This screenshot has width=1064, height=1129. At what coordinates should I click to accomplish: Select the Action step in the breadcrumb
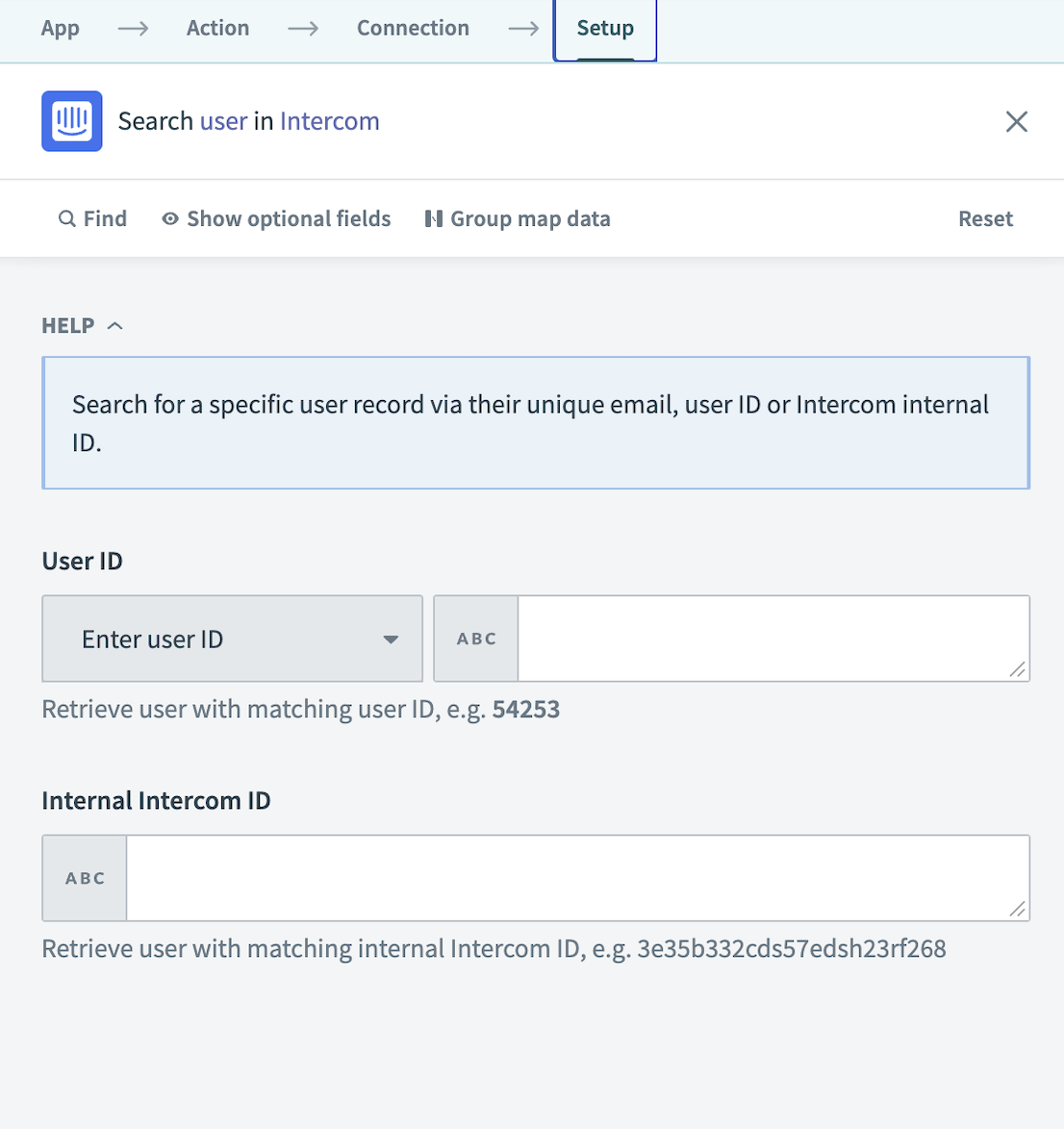[217, 28]
